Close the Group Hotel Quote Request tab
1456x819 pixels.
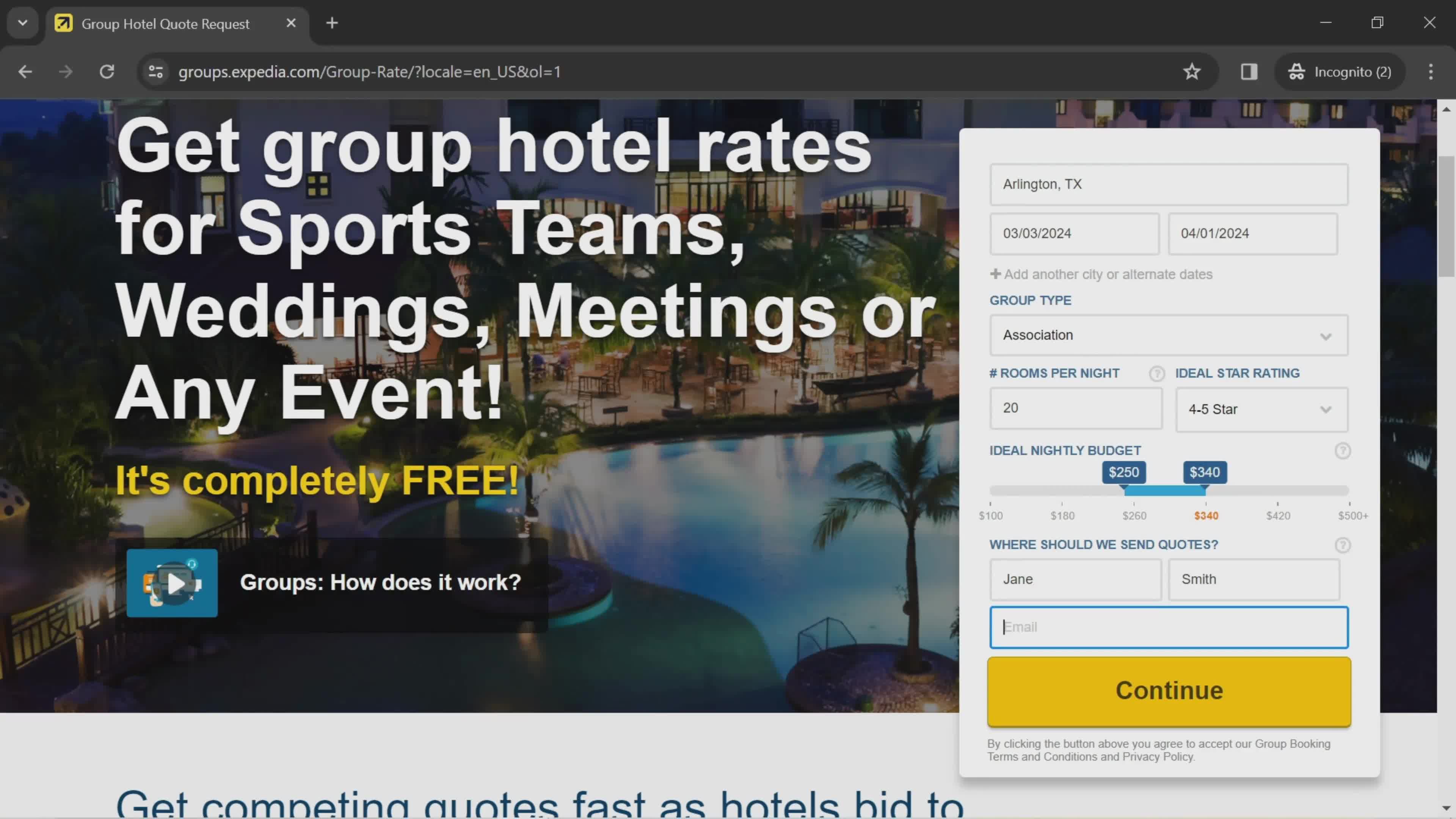pos(291,23)
